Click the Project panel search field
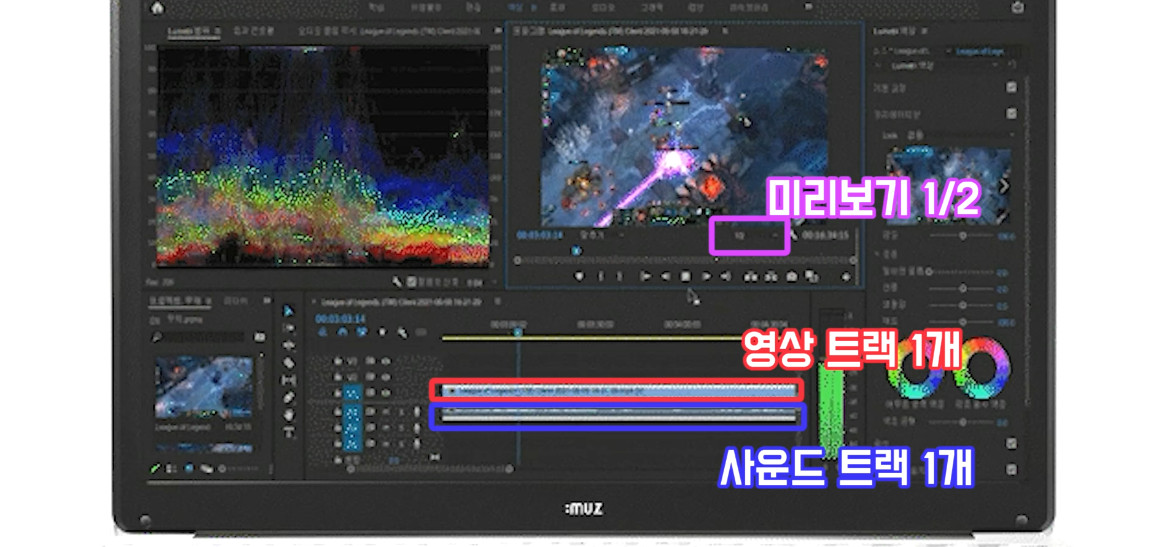The image size is (1156, 547). 199,336
